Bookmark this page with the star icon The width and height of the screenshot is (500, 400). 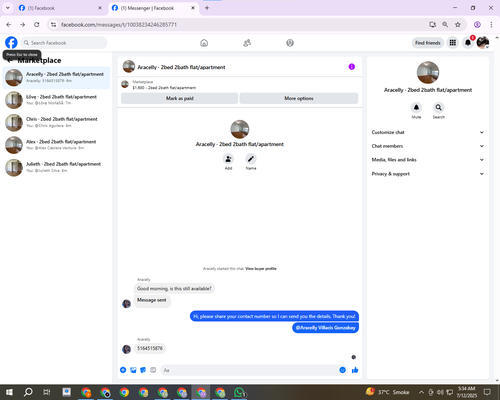[458, 24]
